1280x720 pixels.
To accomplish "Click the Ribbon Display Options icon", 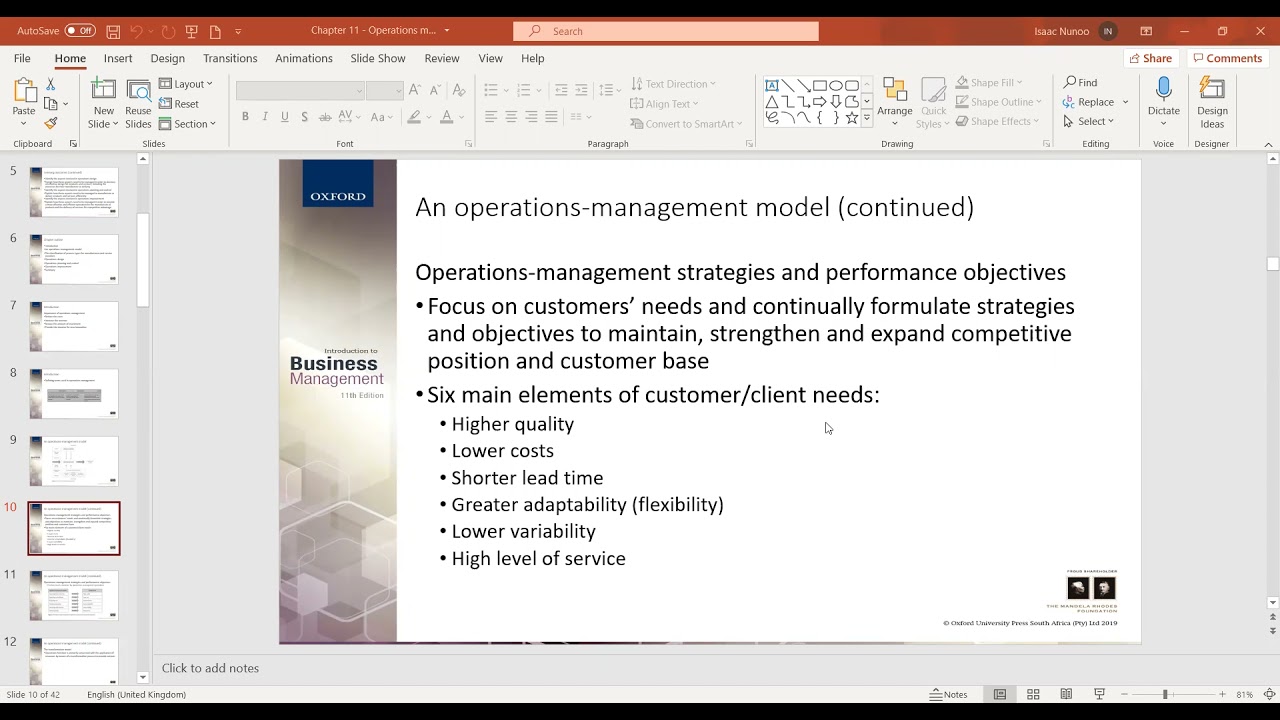I will tap(1146, 31).
